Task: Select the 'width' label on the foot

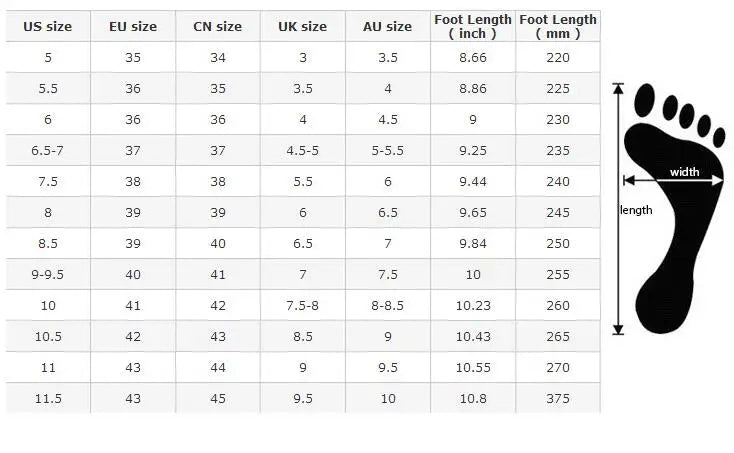Action: coord(685,172)
